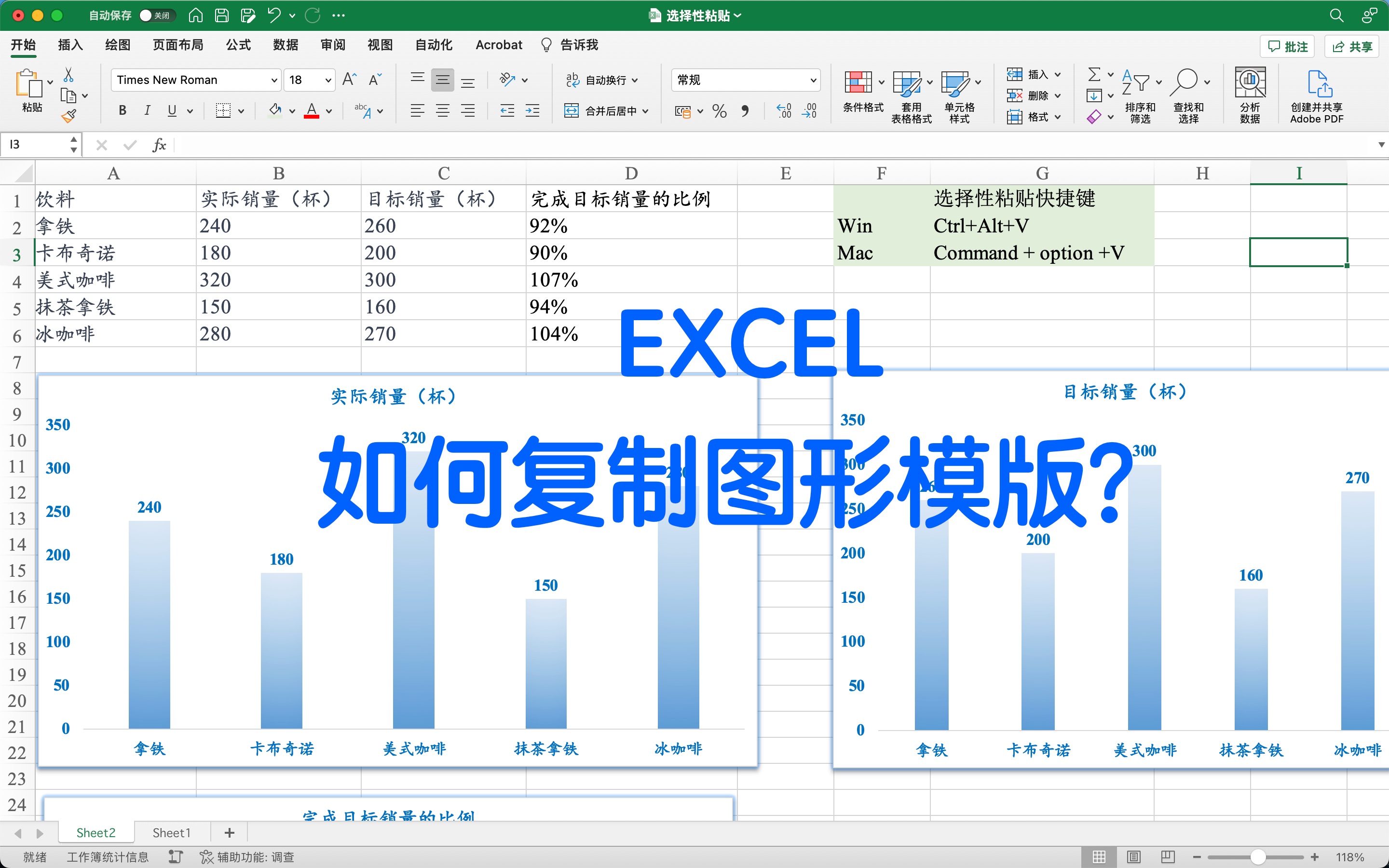Expand the Merge and Center dropdown arrow
The image size is (1389, 868).
coord(646,111)
